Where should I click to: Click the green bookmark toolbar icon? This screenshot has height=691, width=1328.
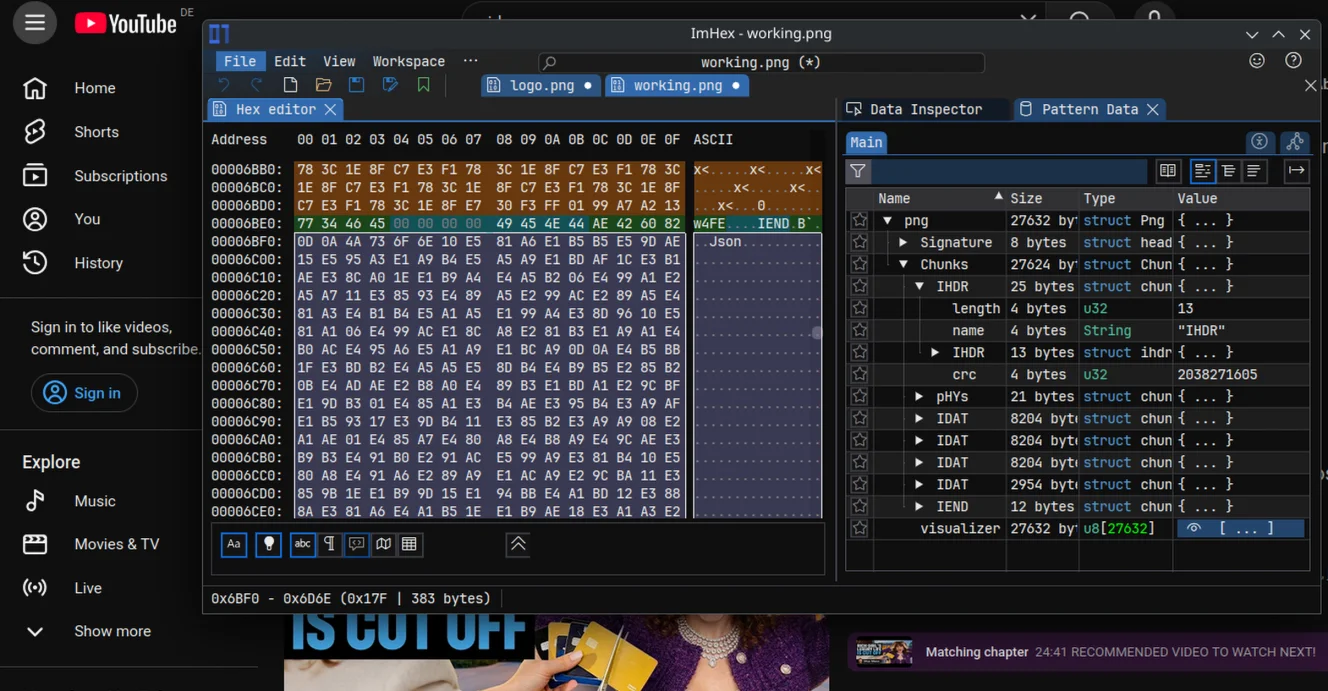tap(424, 86)
